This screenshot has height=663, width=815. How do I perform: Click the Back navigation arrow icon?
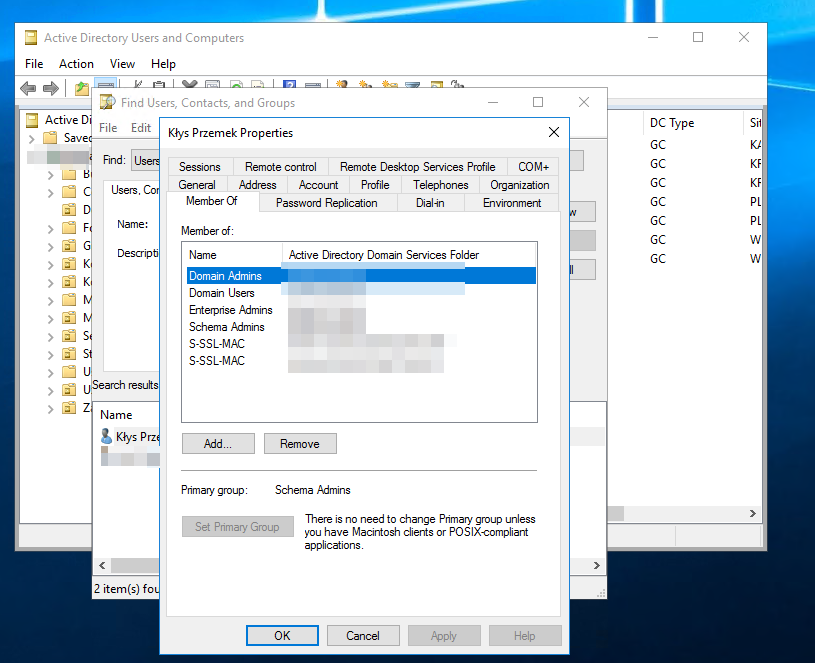tap(27, 87)
